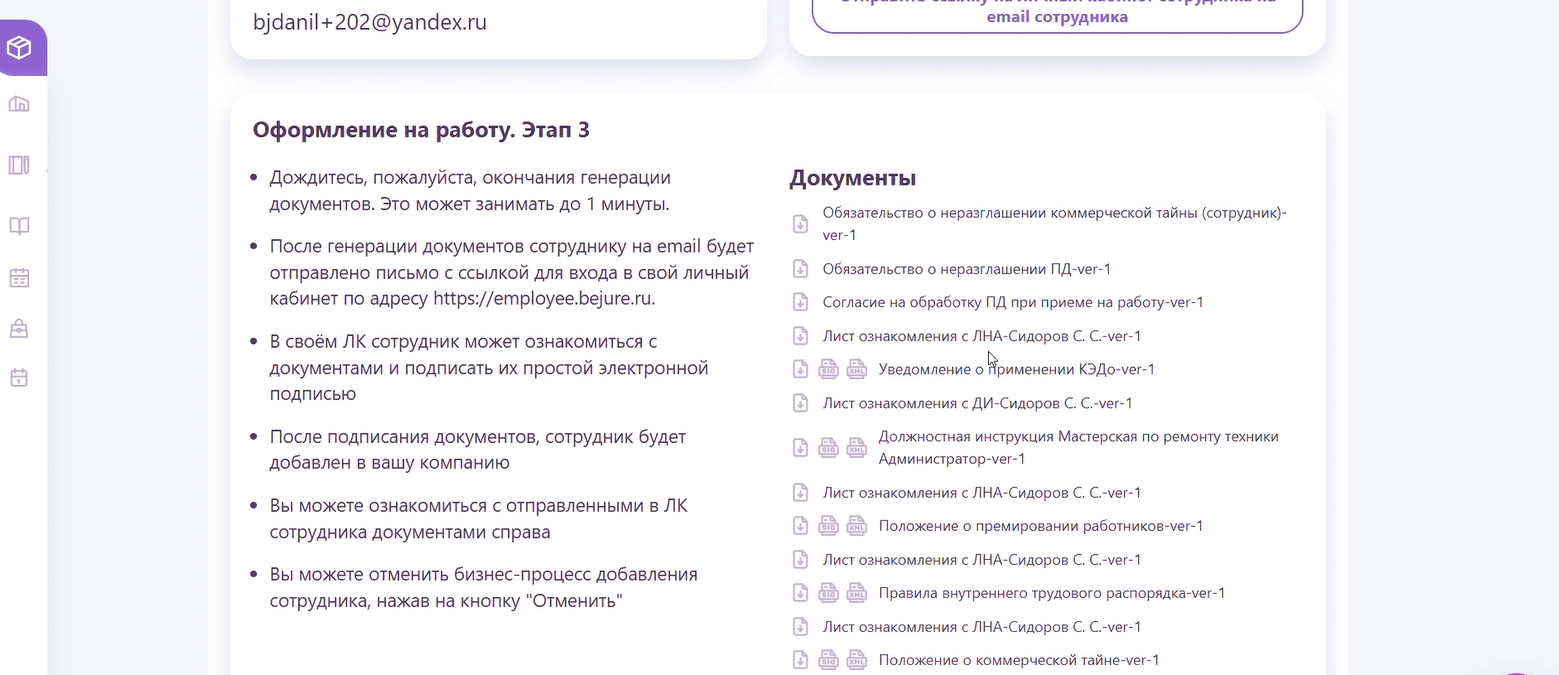Download Должностная инструкция document icon
This screenshot has height=675, width=1559.
pos(800,448)
